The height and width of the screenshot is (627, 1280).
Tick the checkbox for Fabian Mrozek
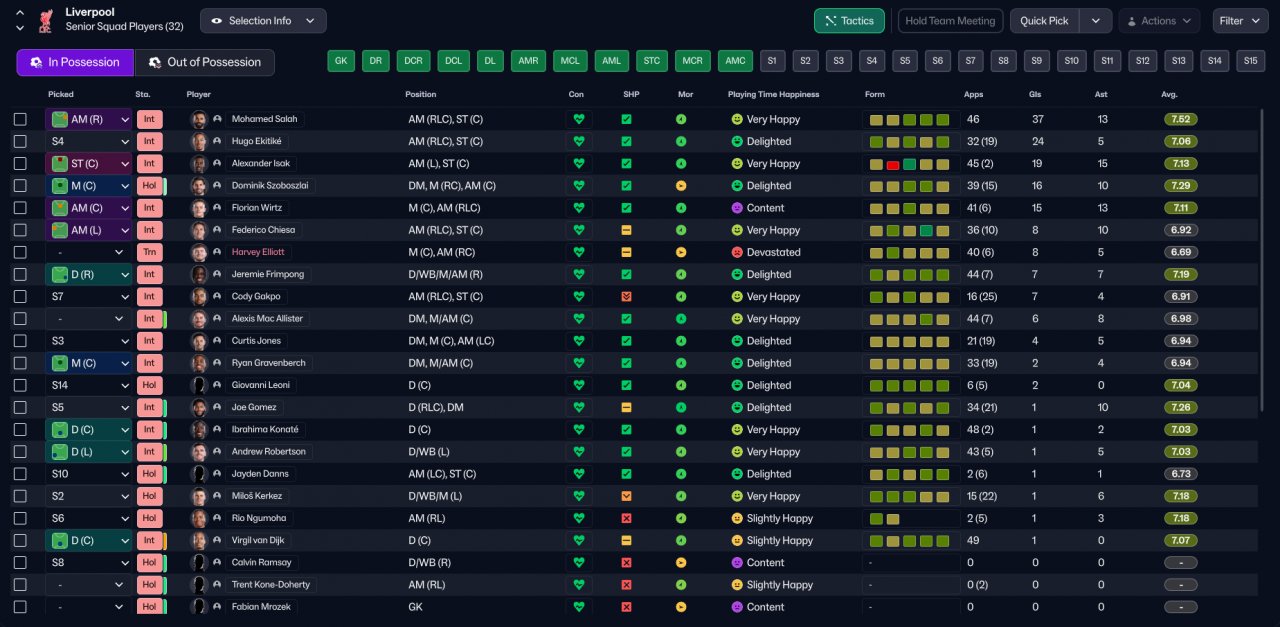click(x=20, y=607)
